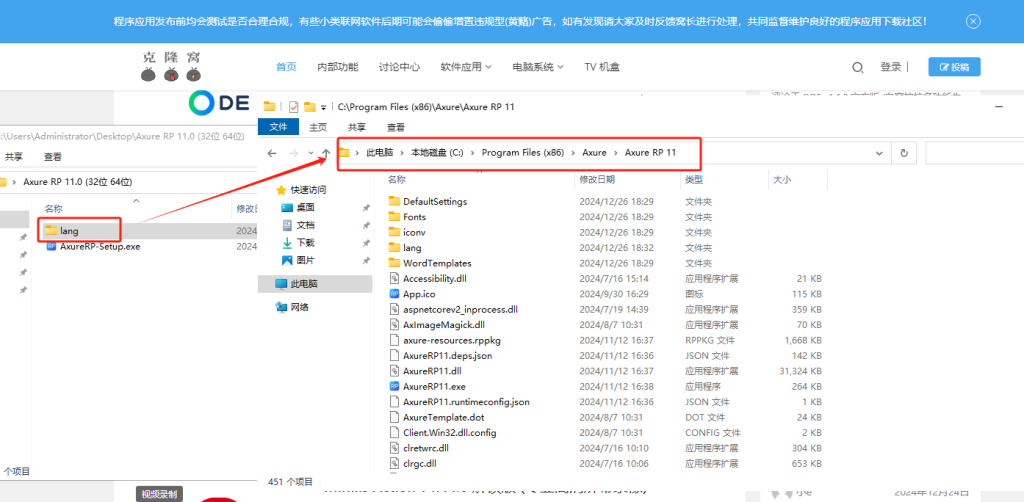Image resolution: width=1024 pixels, height=502 pixels.
Task: Select the WordTemplates folder icon
Action: coord(394,263)
